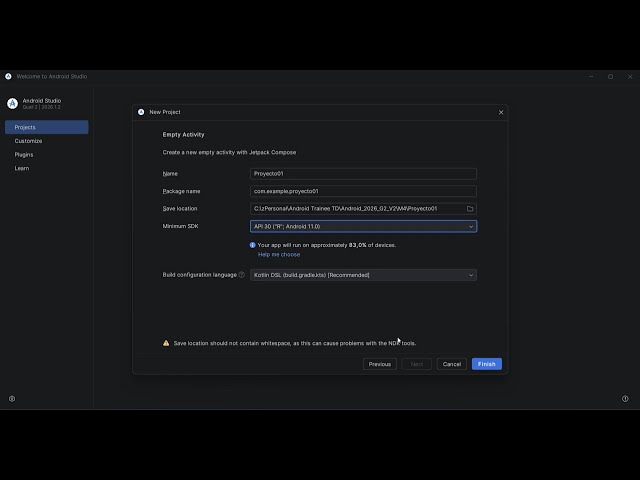Click the Android Studio version text
Image resolution: width=640 pixels, height=480 pixels.
41,107
